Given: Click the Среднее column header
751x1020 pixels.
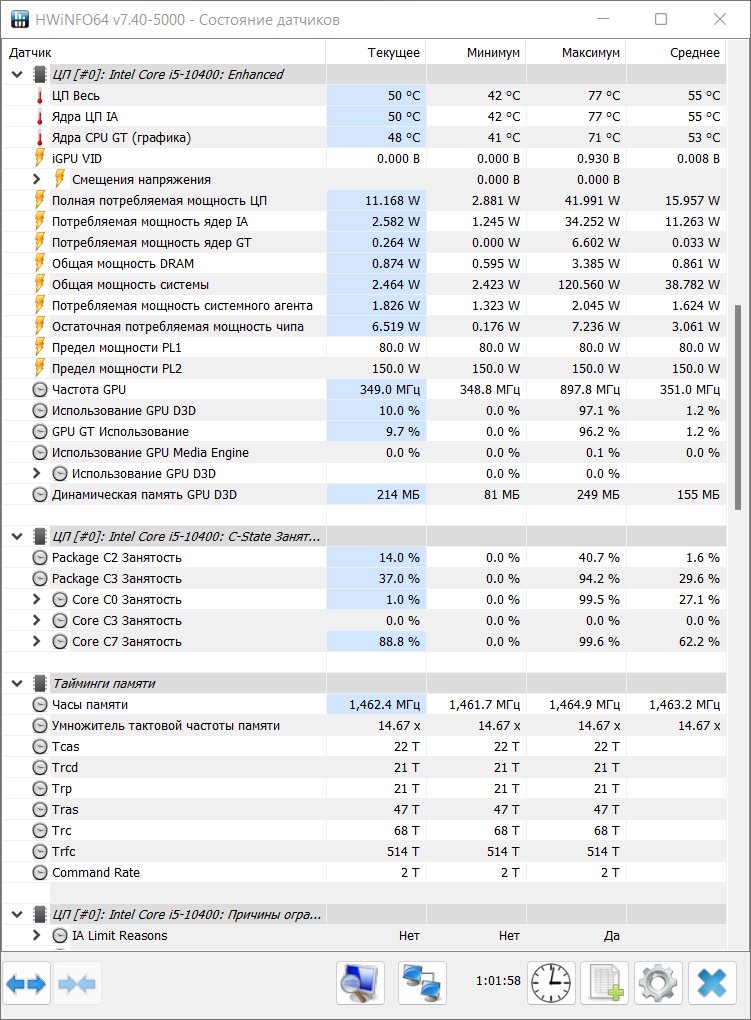Looking at the screenshot, I should [x=676, y=53].
